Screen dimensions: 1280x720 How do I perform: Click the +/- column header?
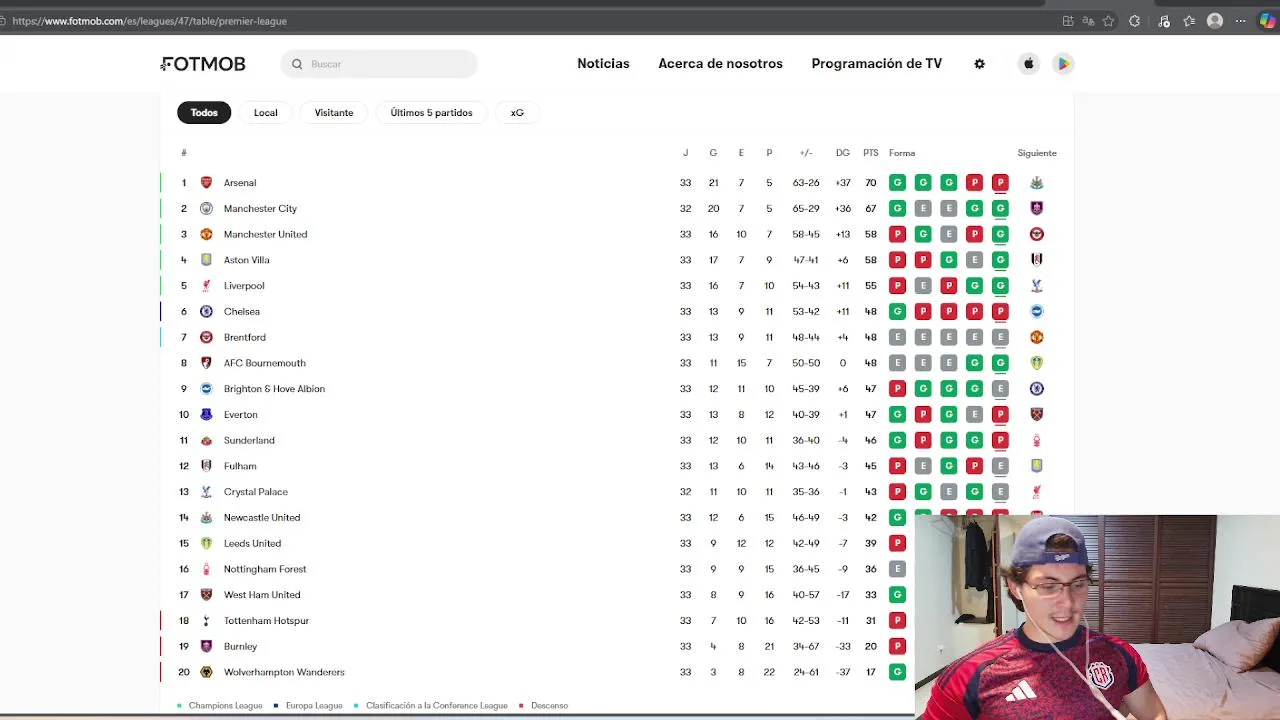[x=806, y=153]
